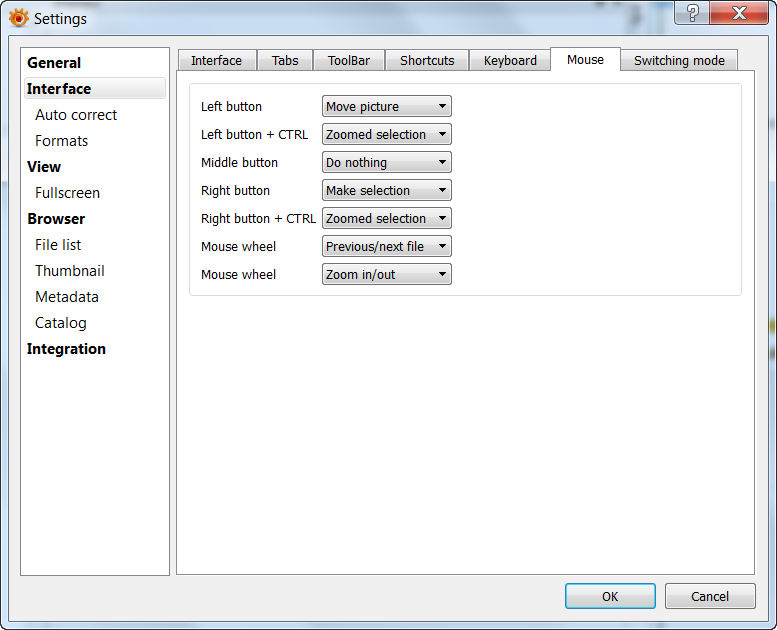Open the Fullscreen settings page
Screen dimensions: 777x630
pyautogui.click(x=67, y=193)
